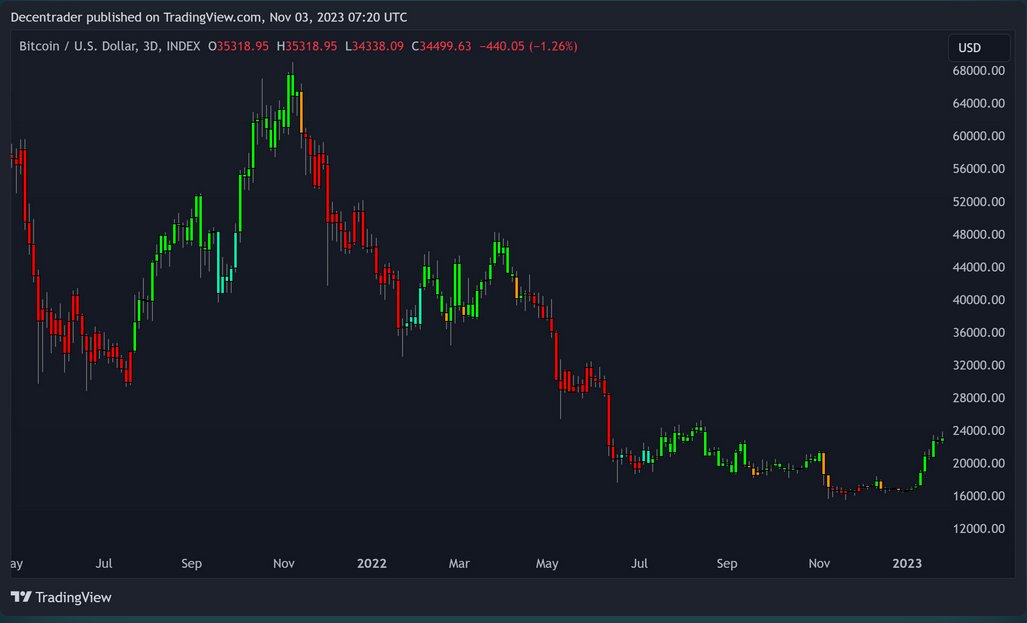Click the 52000.00 price axis label
This screenshot has width=1027, height=623.
tap(979, 202)
